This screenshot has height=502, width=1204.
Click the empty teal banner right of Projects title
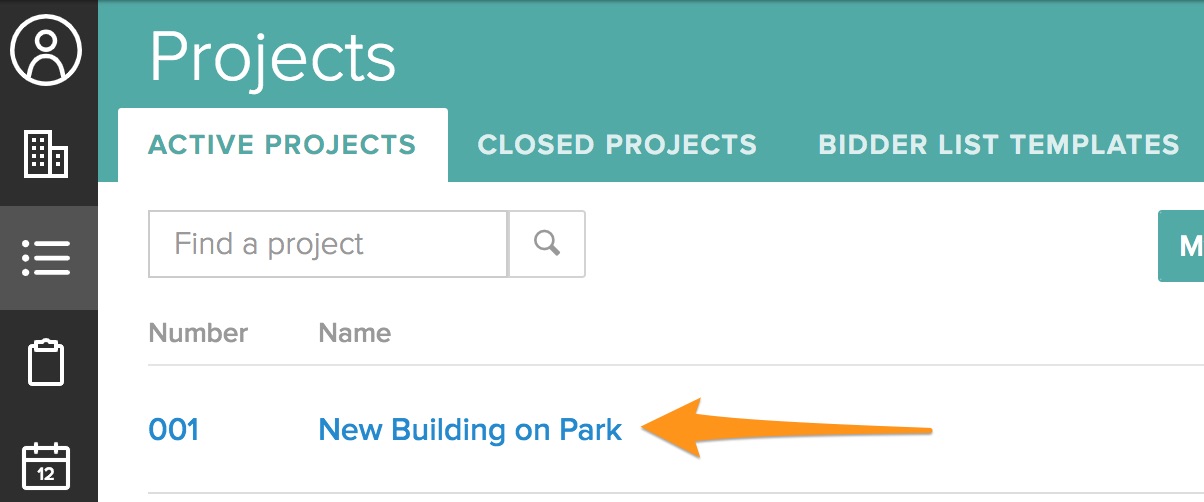tap(800, 57)
